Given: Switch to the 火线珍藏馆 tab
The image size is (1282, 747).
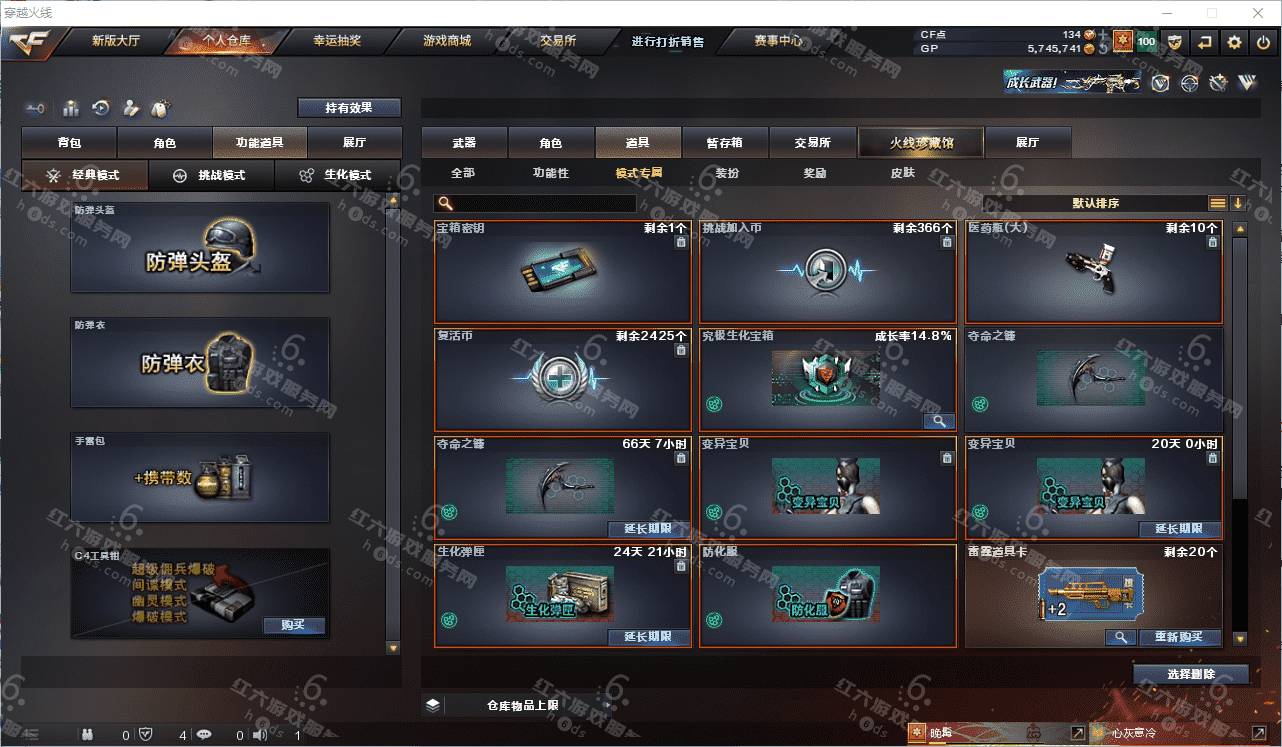Looking at the screenshot, I should (x=921, y=143).
